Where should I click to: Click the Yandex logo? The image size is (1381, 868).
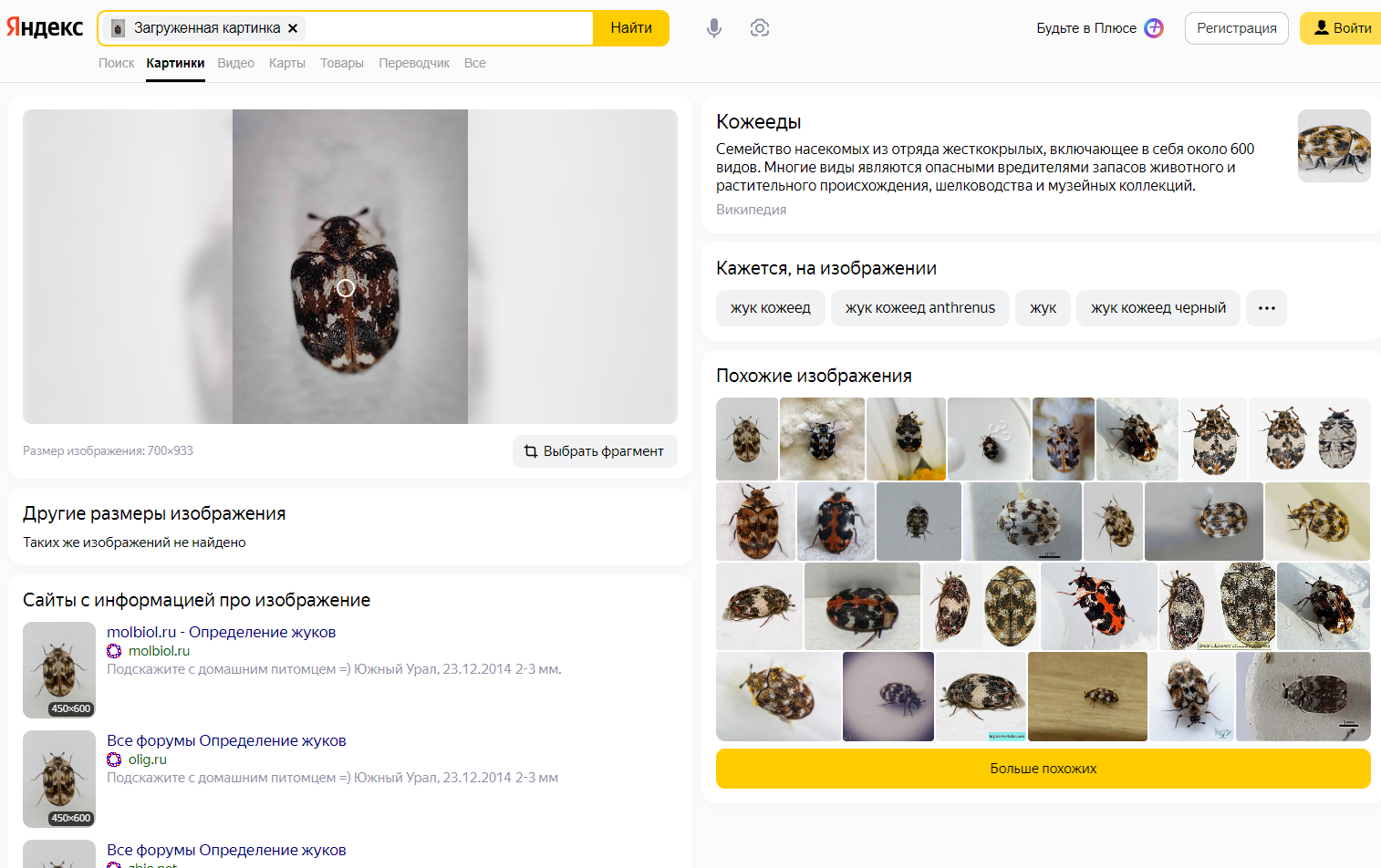[x=45, y=27]
